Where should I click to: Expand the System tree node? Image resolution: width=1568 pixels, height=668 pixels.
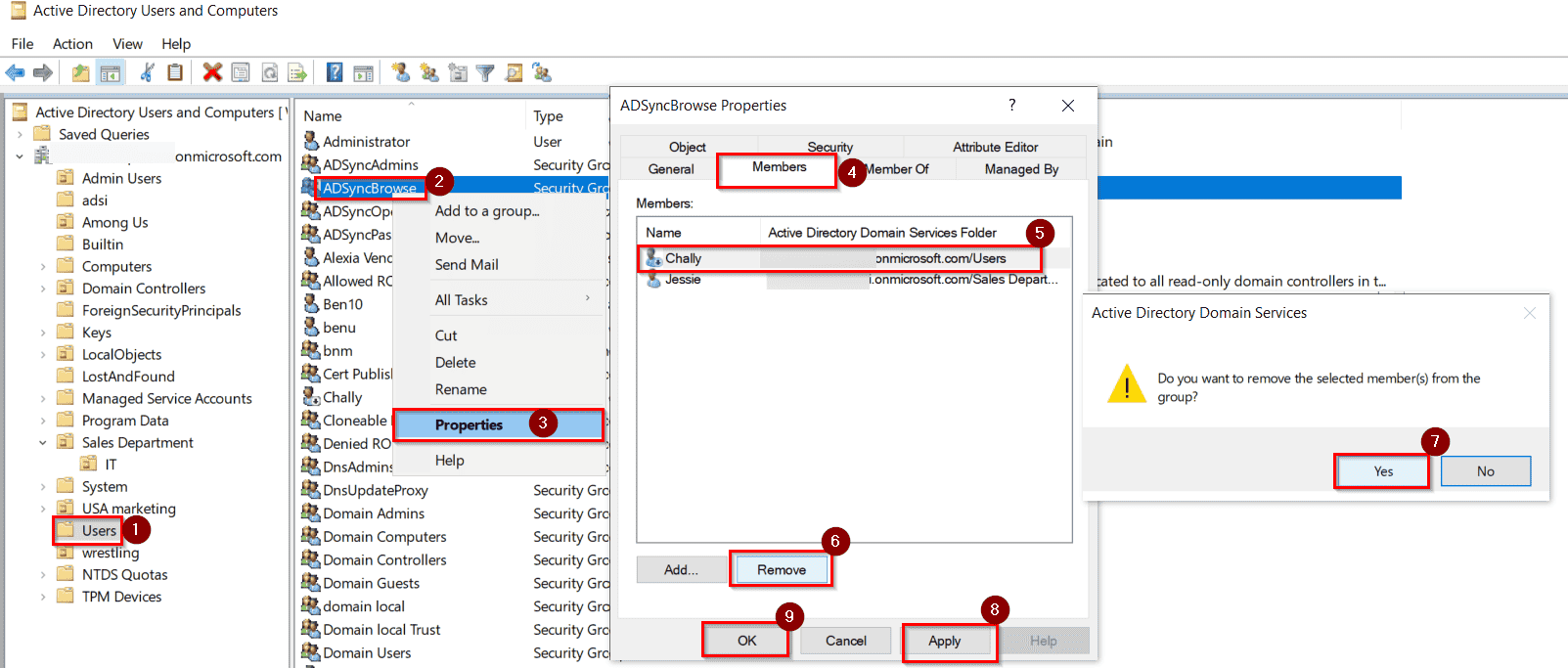pos(43,486)
